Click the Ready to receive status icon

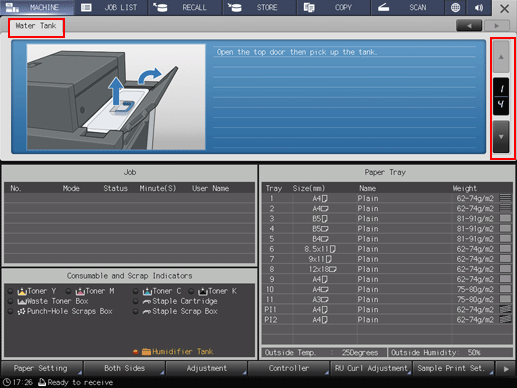tap(42, 382)
